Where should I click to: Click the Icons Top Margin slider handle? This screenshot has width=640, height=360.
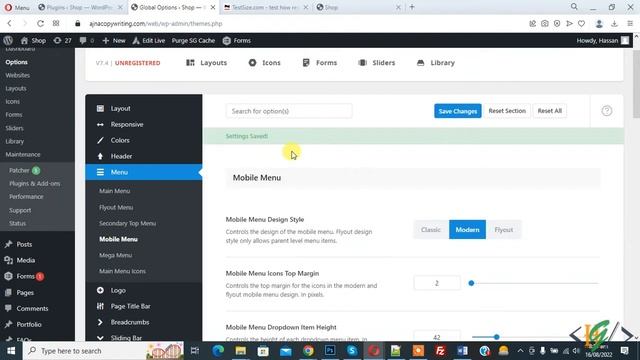(x=471, y=283)
